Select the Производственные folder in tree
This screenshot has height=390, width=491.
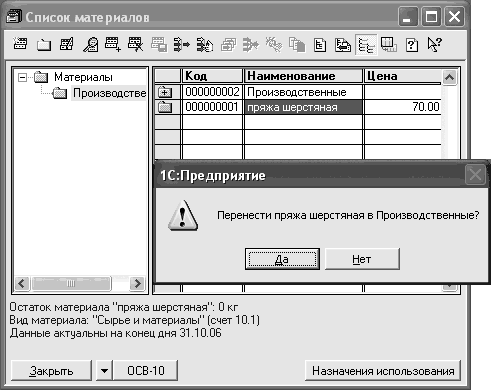[109, 93]
